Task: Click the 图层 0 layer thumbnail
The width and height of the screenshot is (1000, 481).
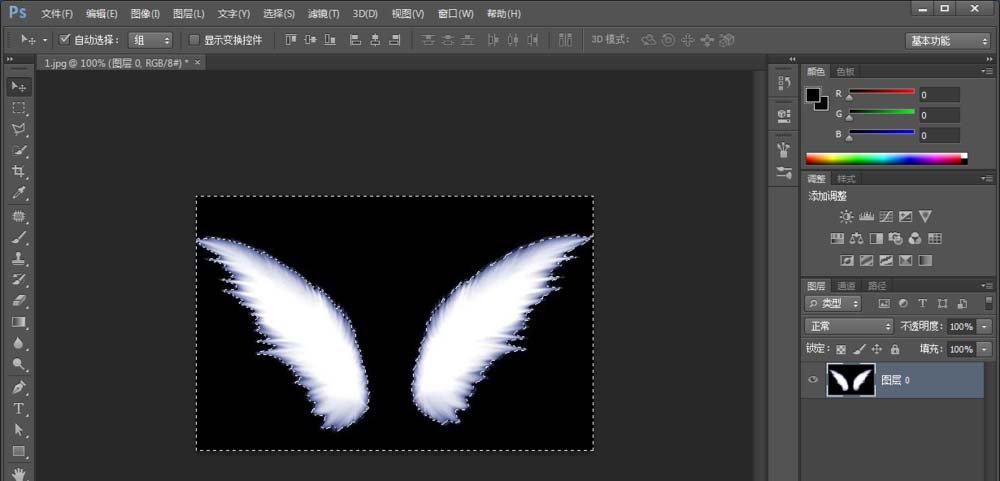Action: pos(851,380)
